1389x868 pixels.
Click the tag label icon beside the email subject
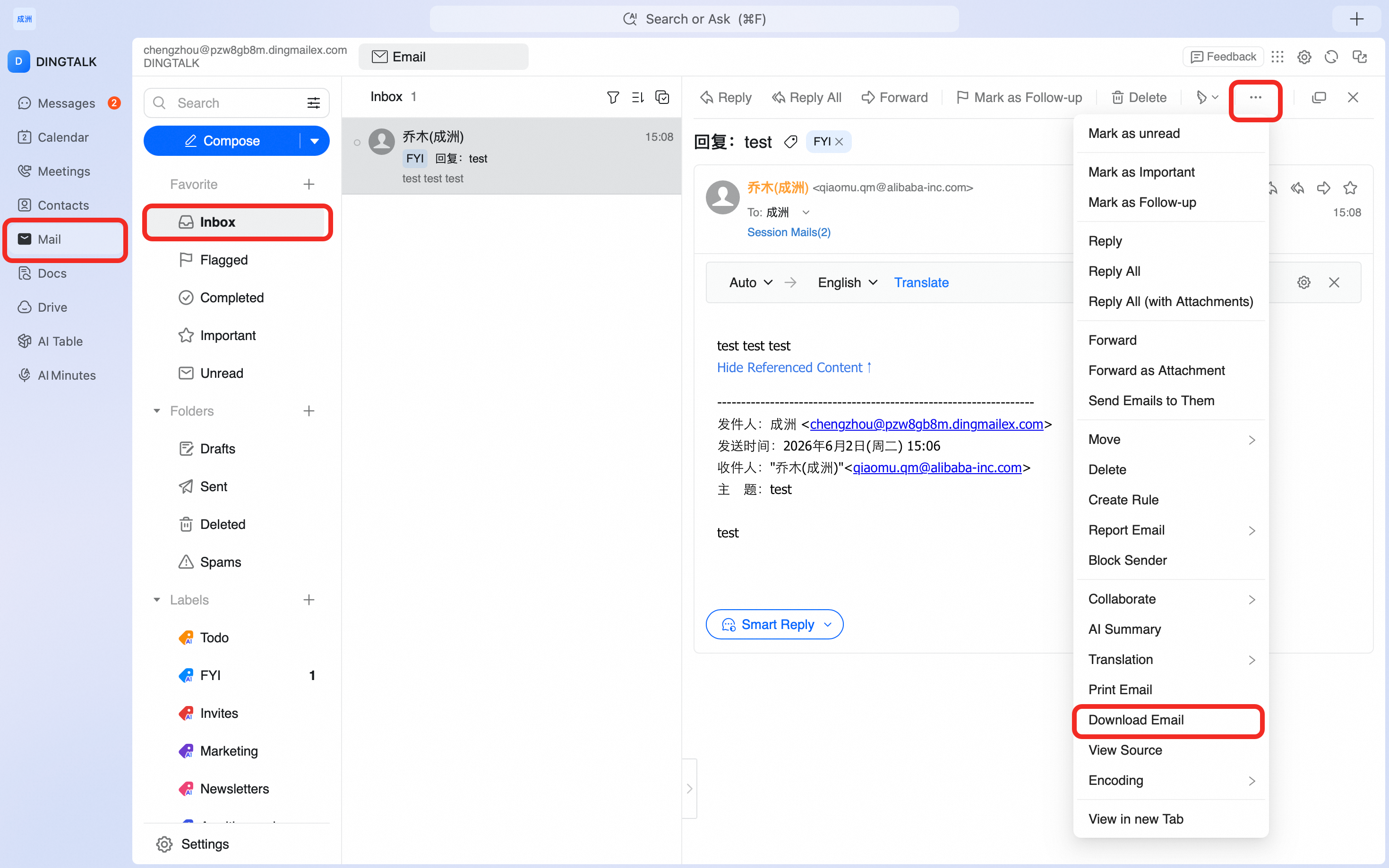tap(791, 142)
